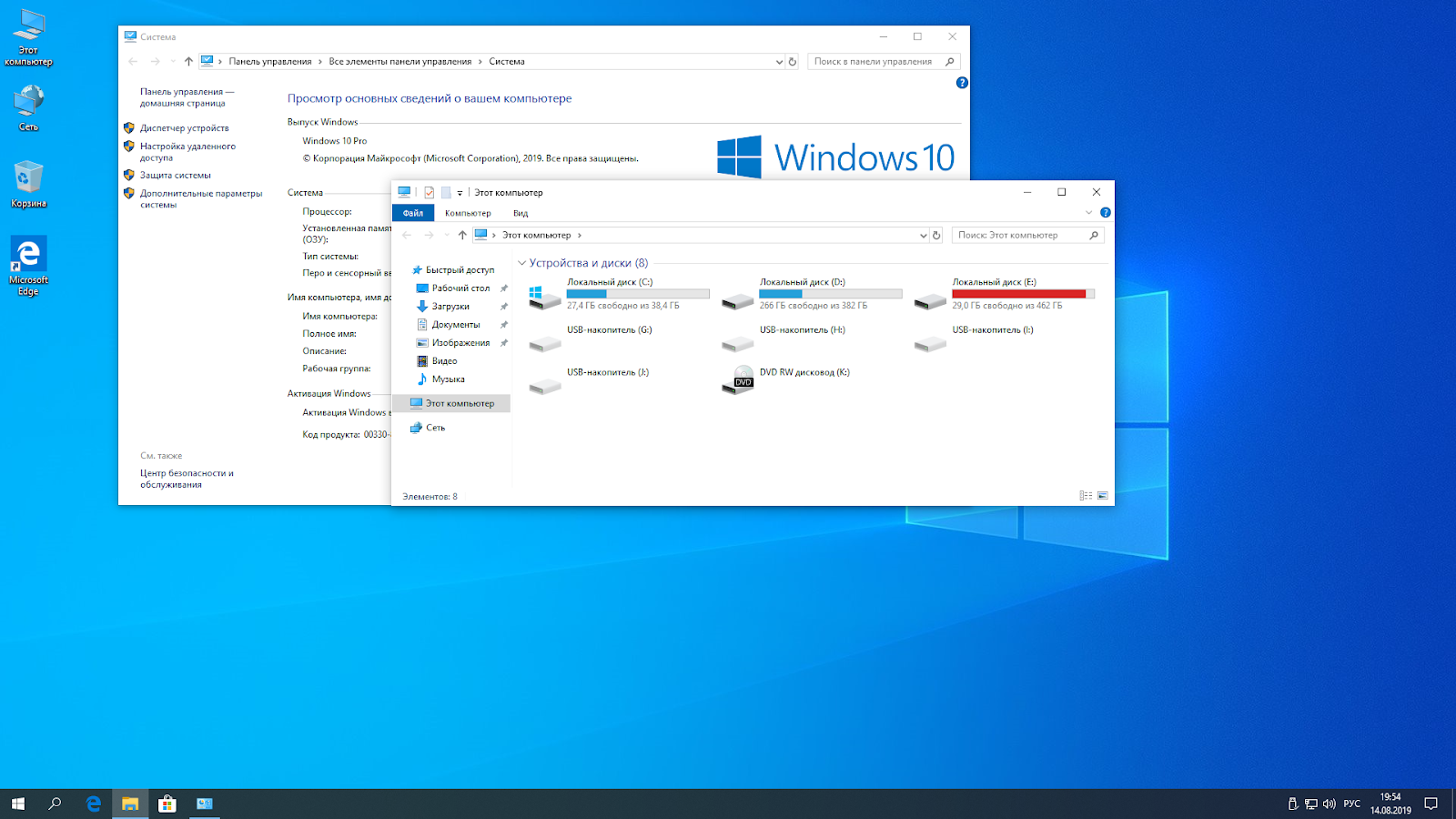Collapse Devices and drives group
The width and height of the screenshot is (1456, 819).
[522, 263]
